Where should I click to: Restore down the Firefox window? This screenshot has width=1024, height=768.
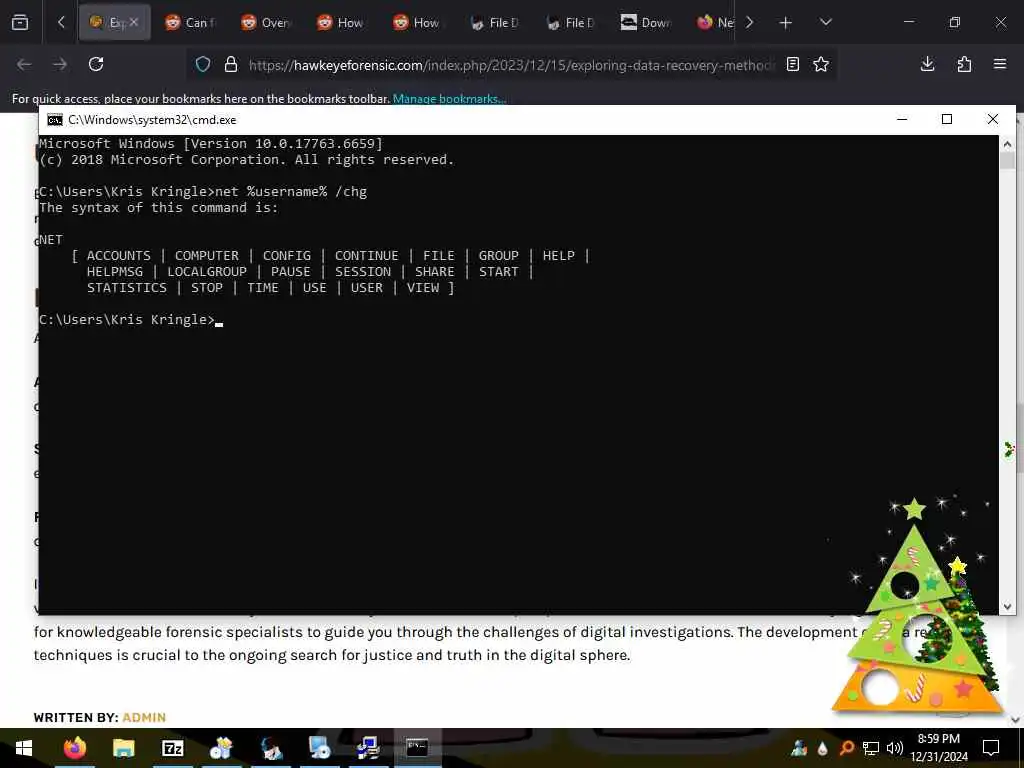point(955,22)
